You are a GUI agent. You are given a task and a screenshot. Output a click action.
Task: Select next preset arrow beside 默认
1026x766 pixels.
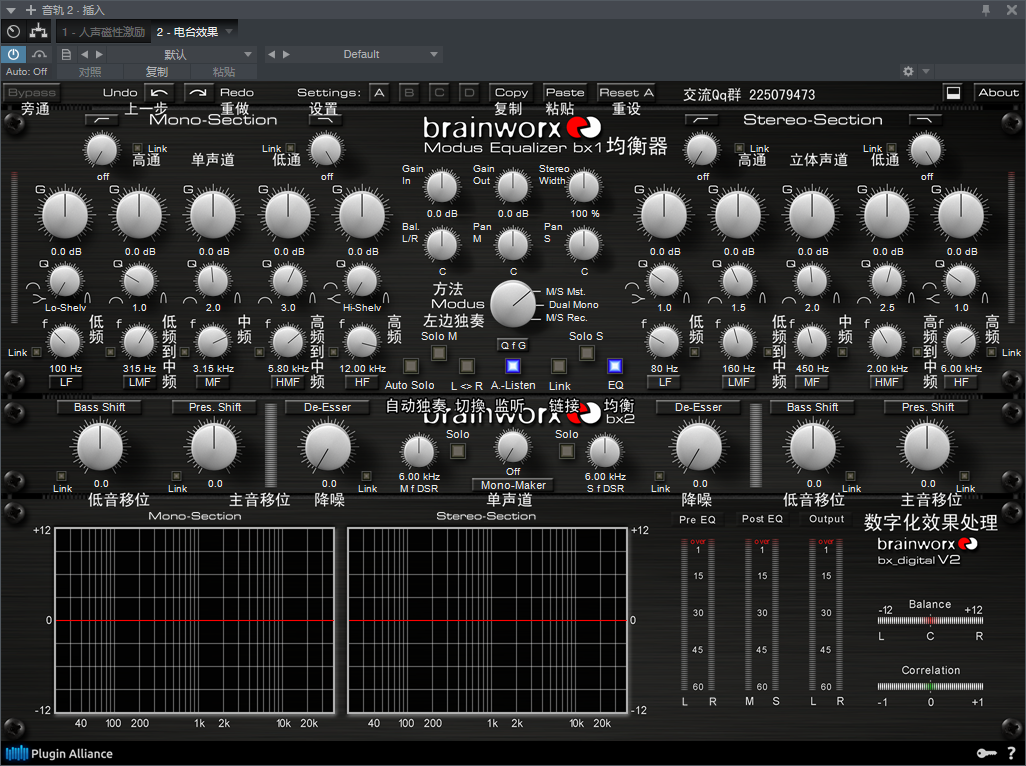pos(99,54)
